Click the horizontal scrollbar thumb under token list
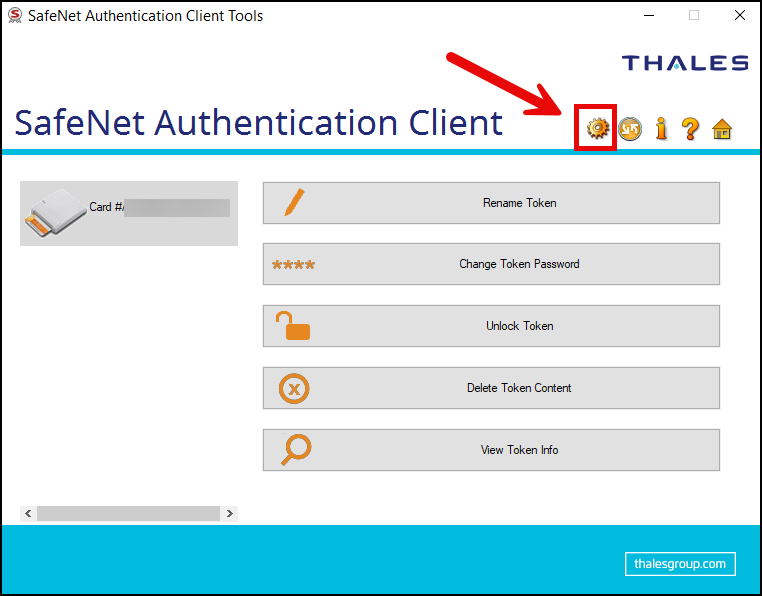Screen dimensions: 762x596 (128, 513)
